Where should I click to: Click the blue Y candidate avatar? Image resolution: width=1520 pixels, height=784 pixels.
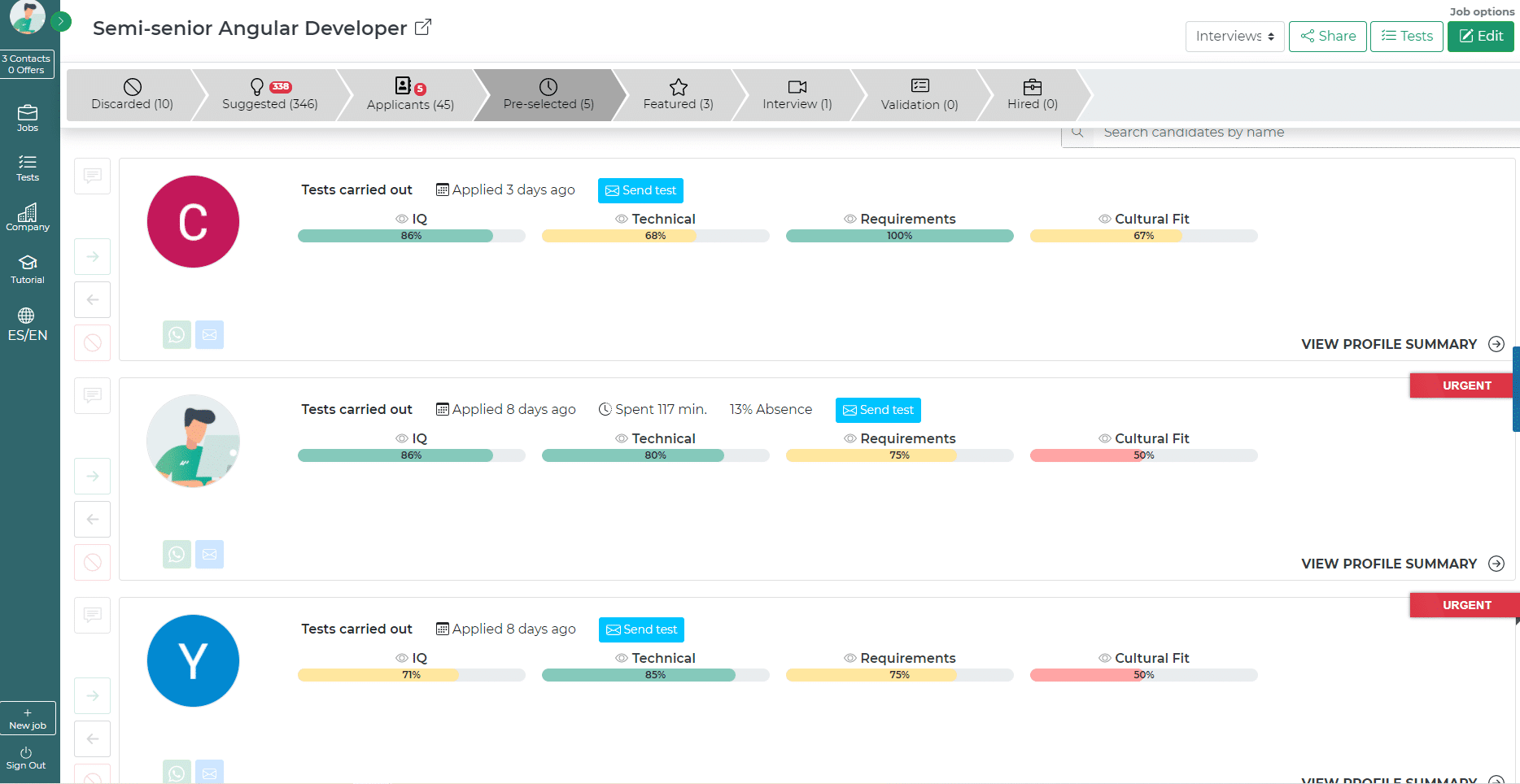[193, 660]
